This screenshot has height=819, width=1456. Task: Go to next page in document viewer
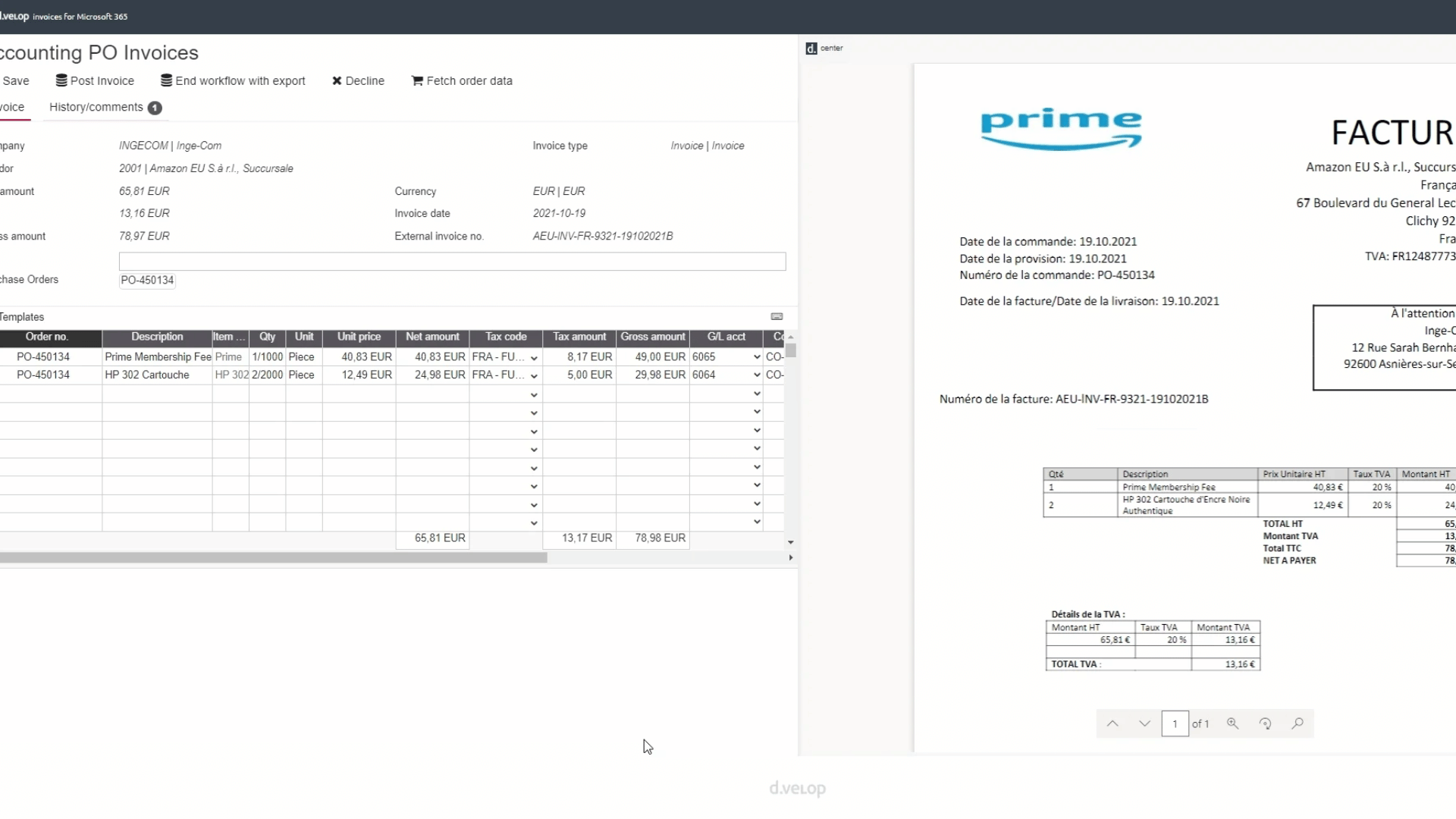pyautogui.click(x=1144, y=723)
